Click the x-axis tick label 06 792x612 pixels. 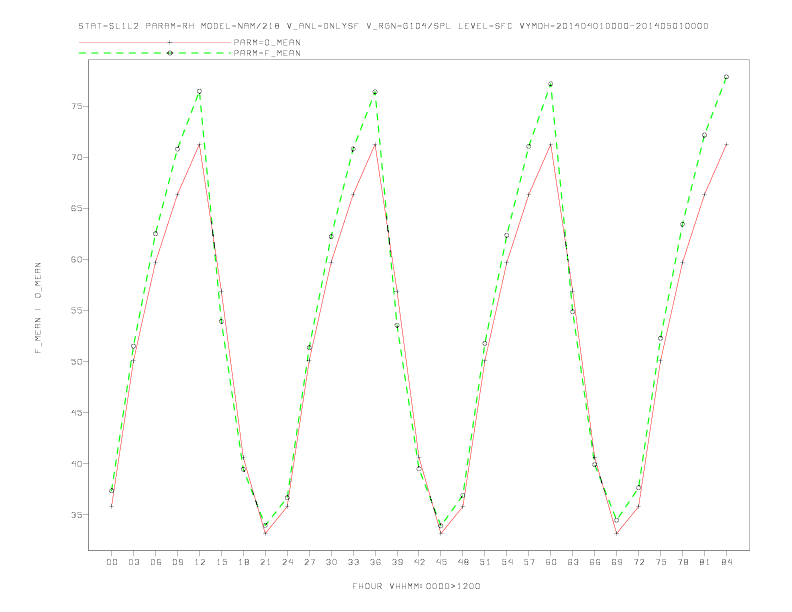(156, 562)
